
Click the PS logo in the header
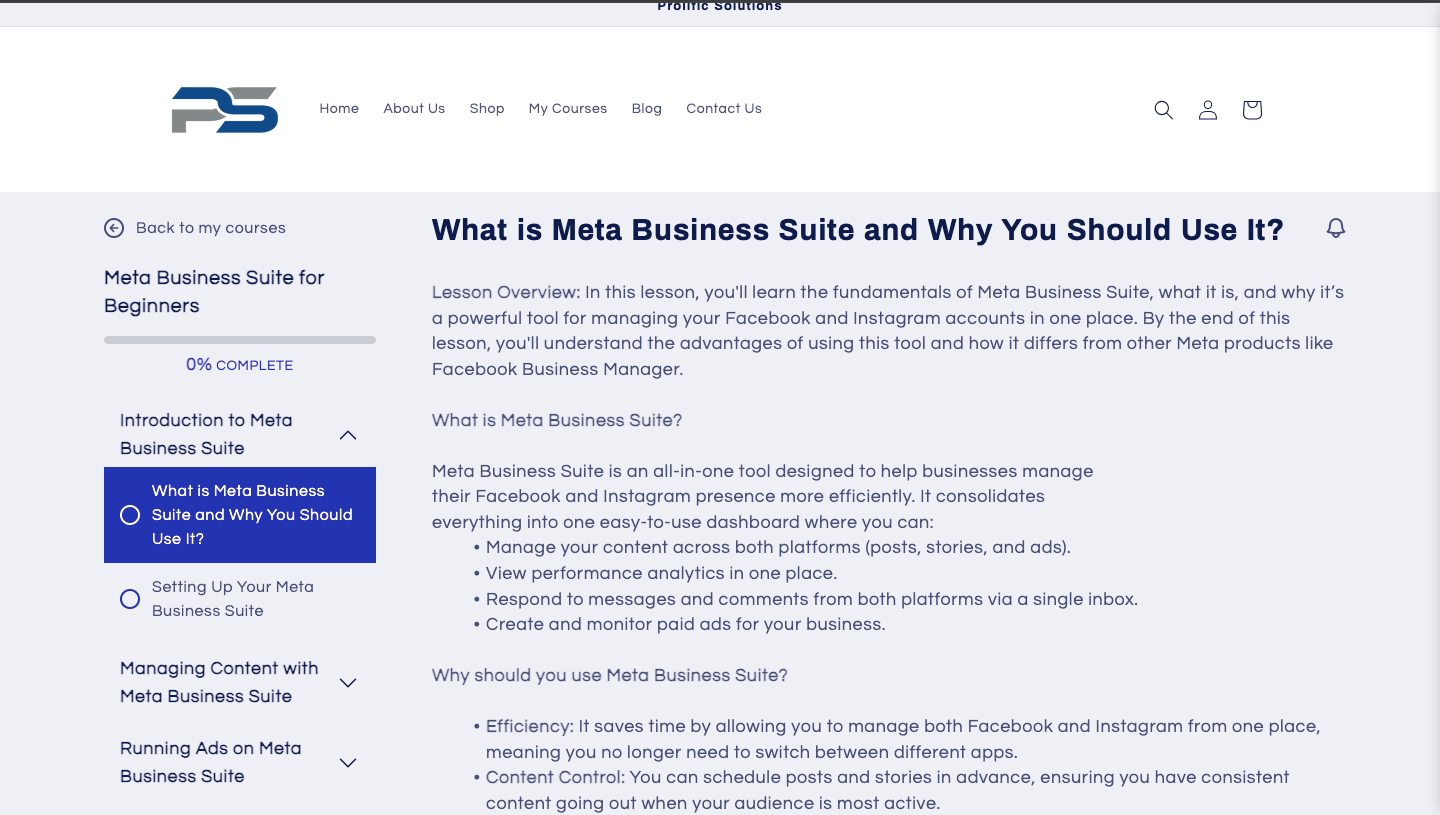pyautogui.click(x=225, y=109)
